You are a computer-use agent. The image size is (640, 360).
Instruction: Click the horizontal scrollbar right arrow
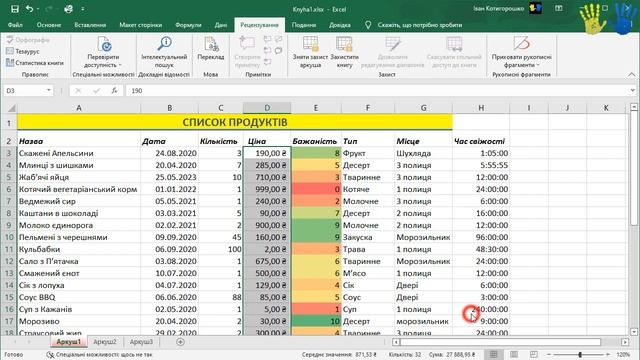pos(625,342)
